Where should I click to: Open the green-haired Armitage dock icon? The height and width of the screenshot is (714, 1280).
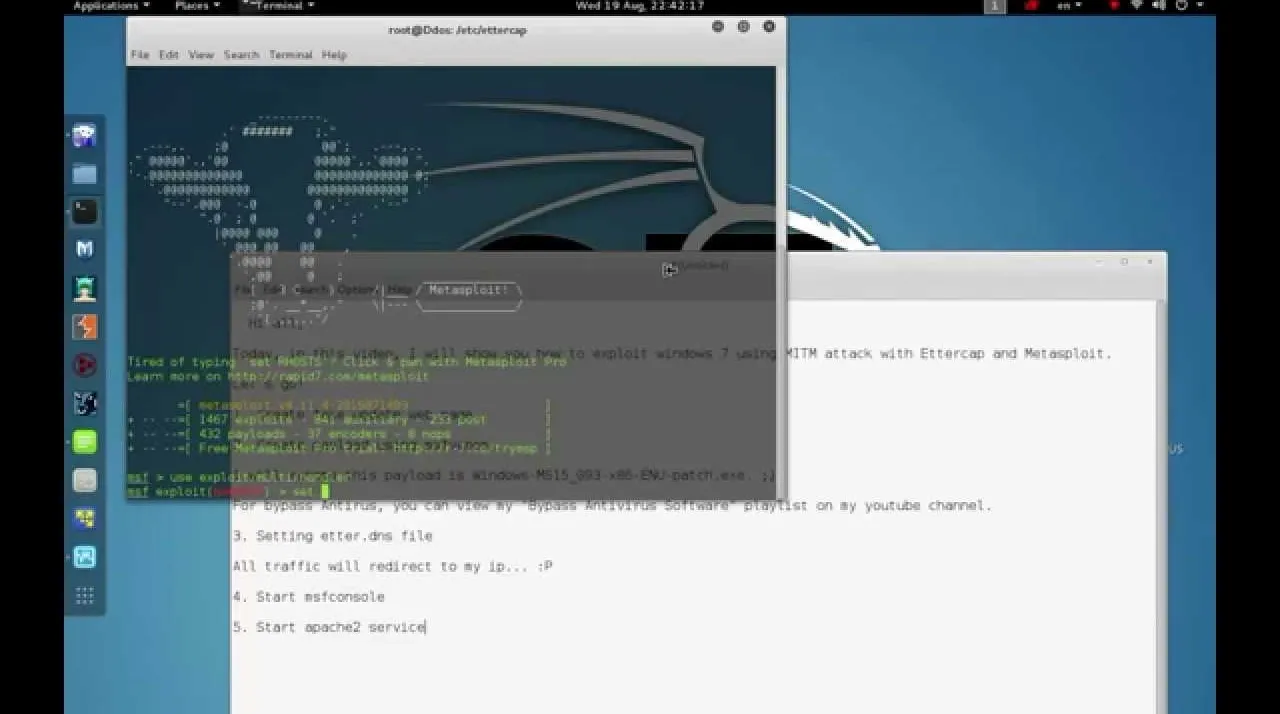[x=85, y=289]
